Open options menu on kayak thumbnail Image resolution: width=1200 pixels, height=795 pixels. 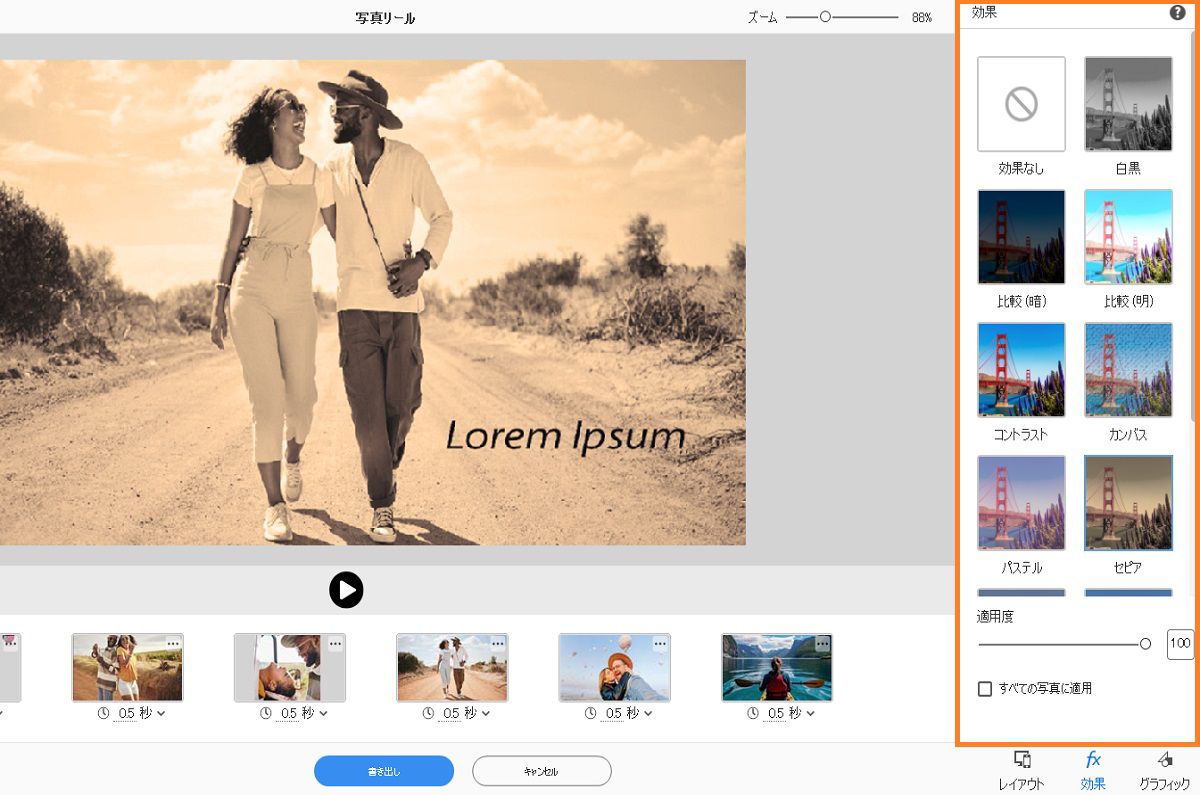tap(822, 644)
